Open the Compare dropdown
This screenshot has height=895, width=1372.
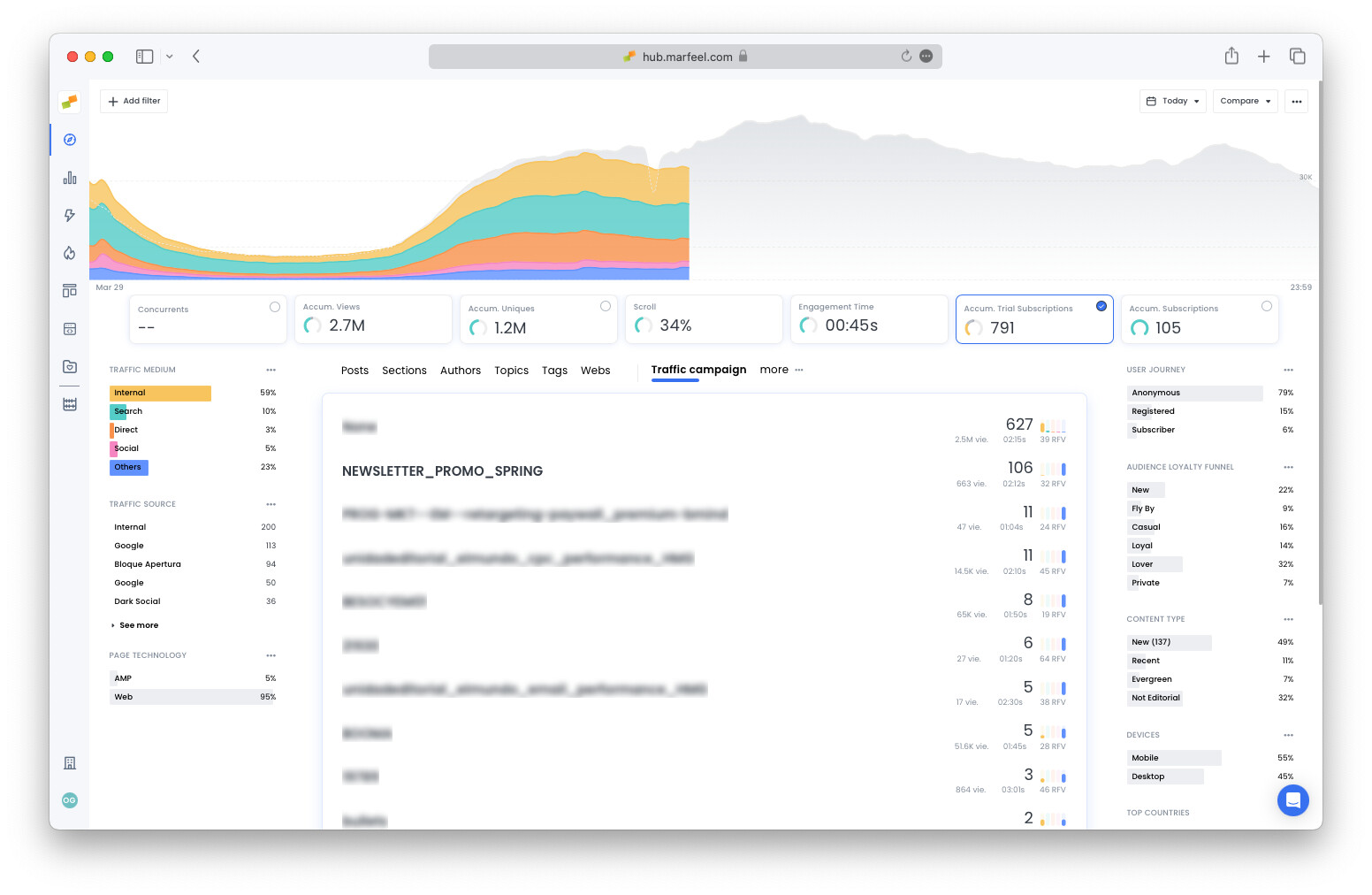tap(1245, 101)
